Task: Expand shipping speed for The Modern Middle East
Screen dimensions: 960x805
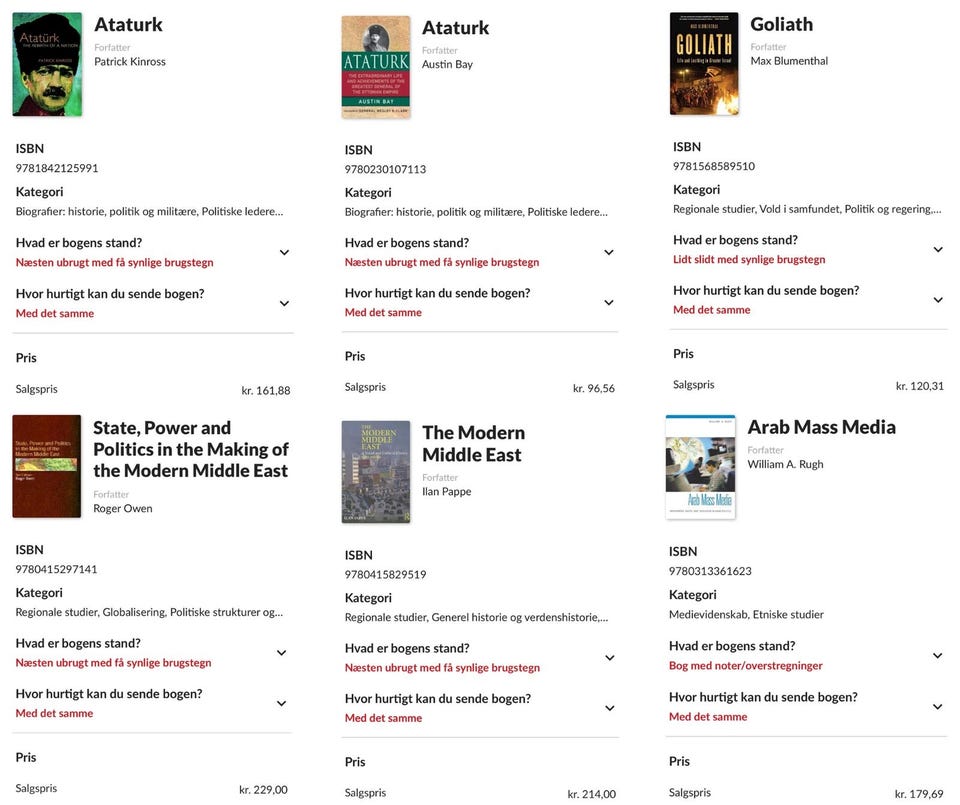Action: 610,708
